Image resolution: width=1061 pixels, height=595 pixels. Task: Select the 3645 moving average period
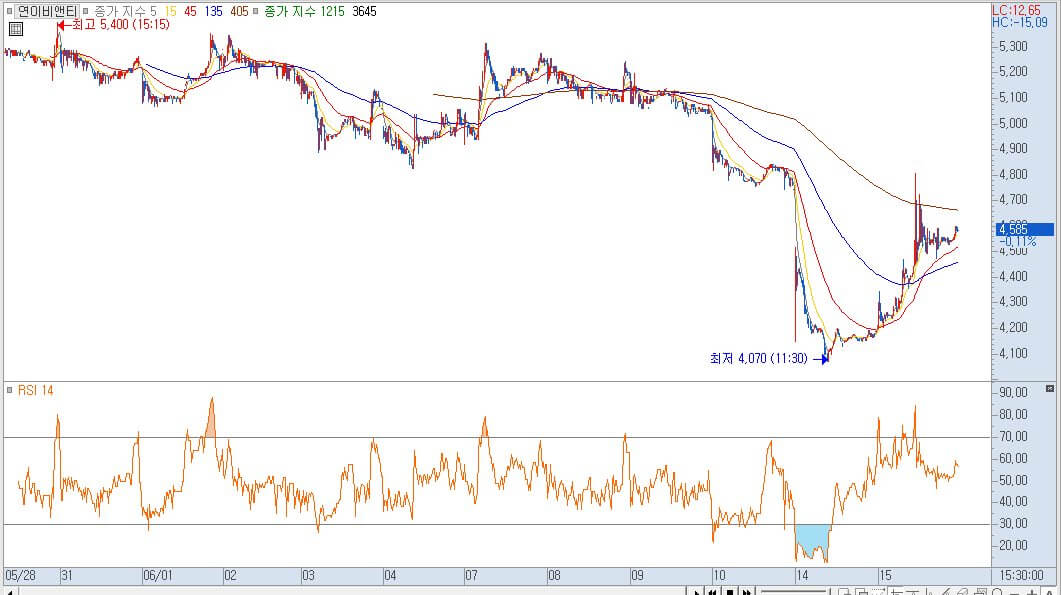point(364,12)
